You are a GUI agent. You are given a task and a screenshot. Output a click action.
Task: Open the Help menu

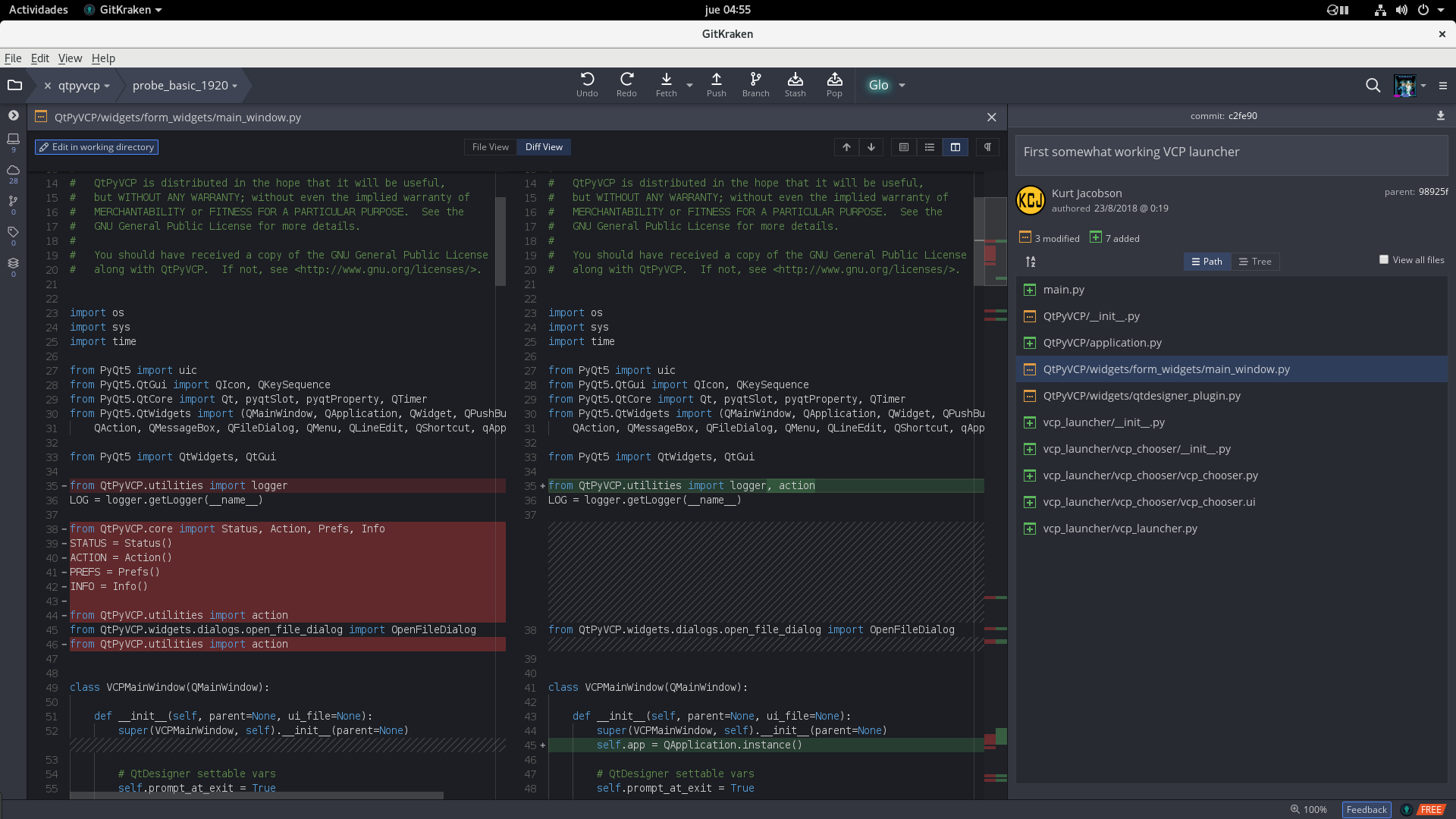click(x=103, y=58)
